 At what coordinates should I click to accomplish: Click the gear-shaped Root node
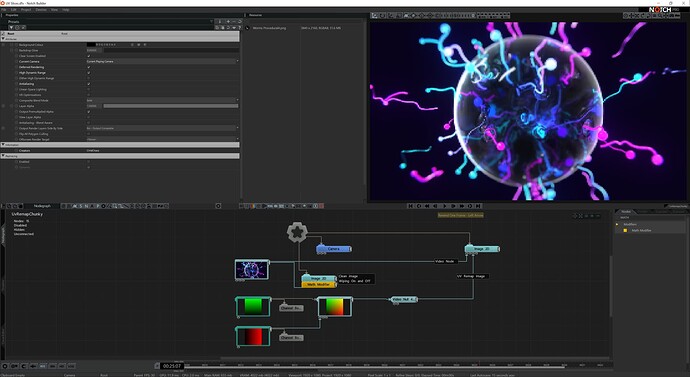[x=297, y=232]
